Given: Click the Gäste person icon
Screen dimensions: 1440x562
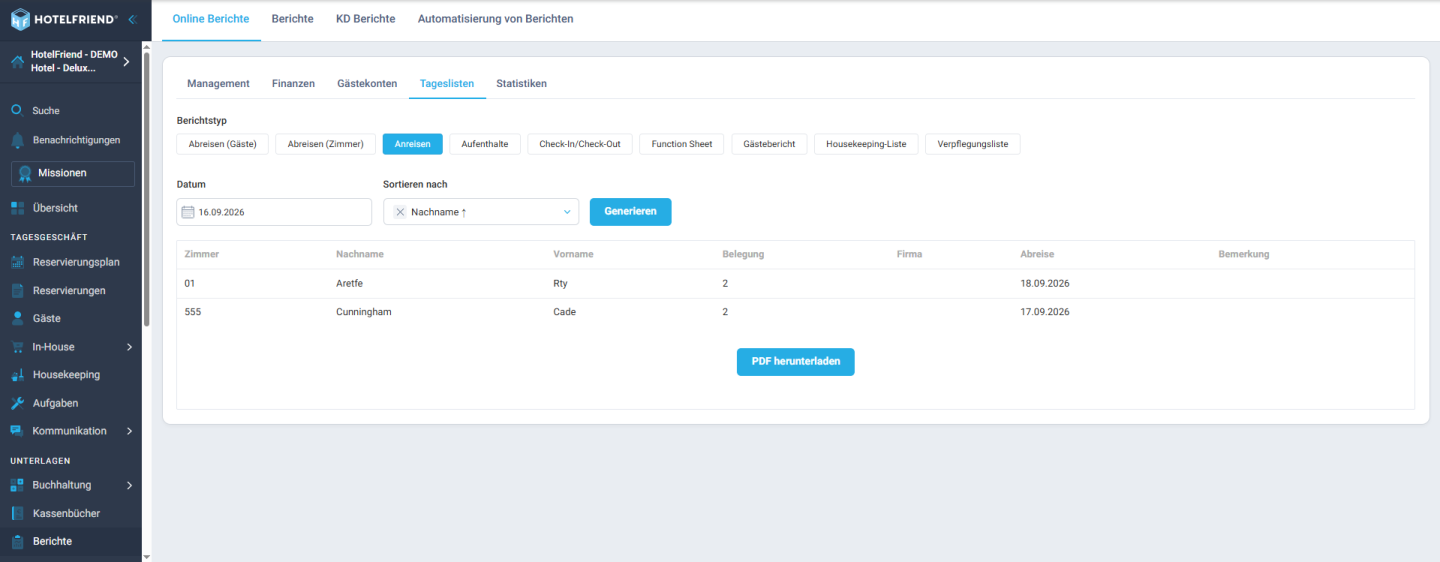Looking at the screenshot, I should pos(17,318).
